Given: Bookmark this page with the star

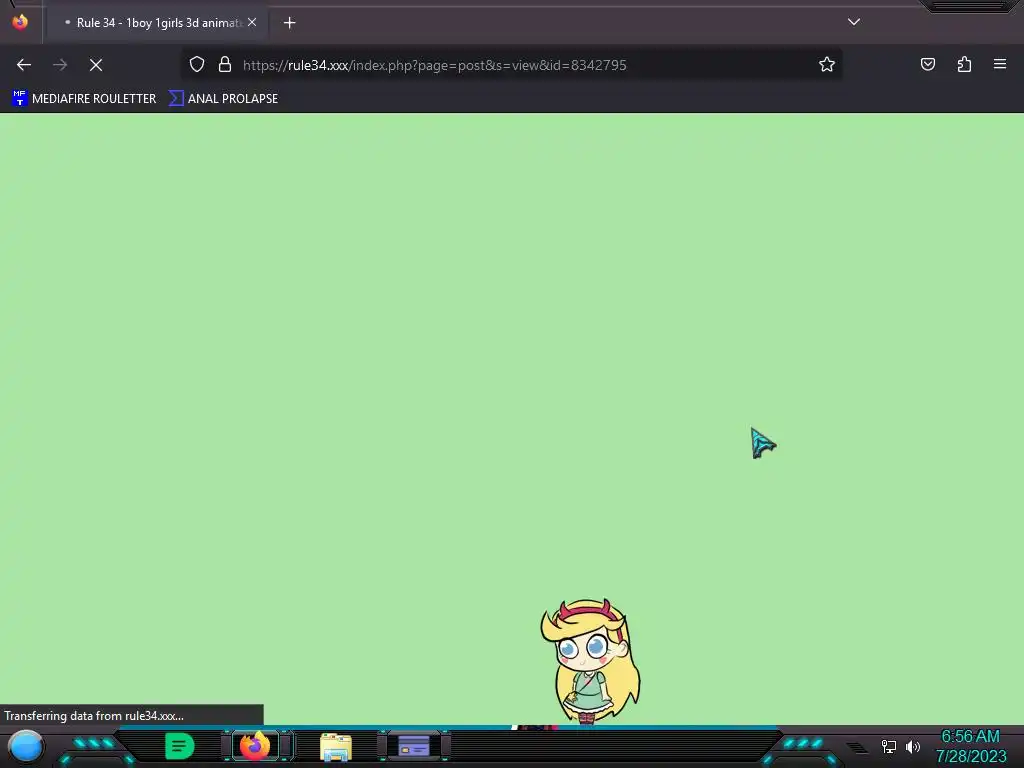Looking at the screenshot, I should [827, 64].
